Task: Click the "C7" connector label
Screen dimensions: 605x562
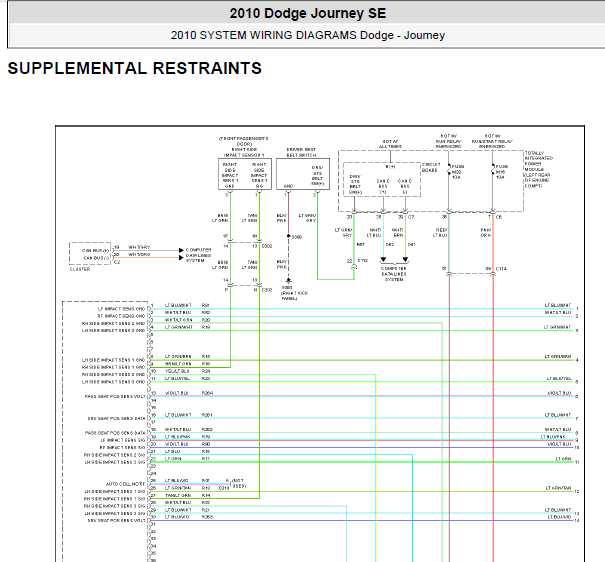Action: (x=411, y=217)
